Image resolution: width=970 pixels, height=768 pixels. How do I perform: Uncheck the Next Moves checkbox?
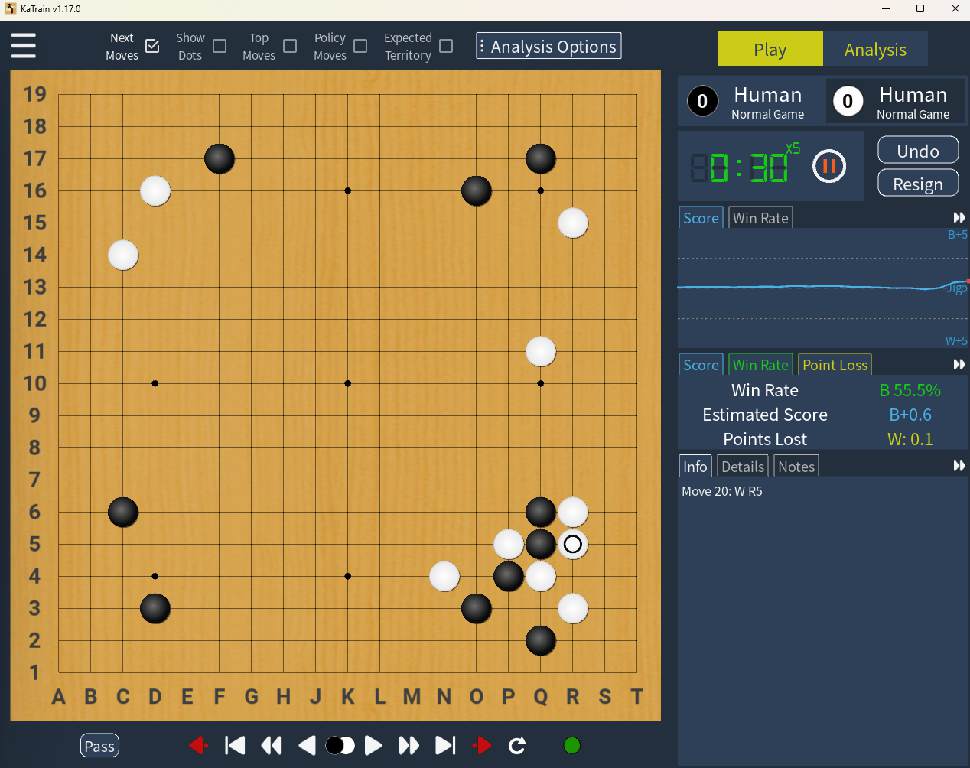[x=152, y=46]
